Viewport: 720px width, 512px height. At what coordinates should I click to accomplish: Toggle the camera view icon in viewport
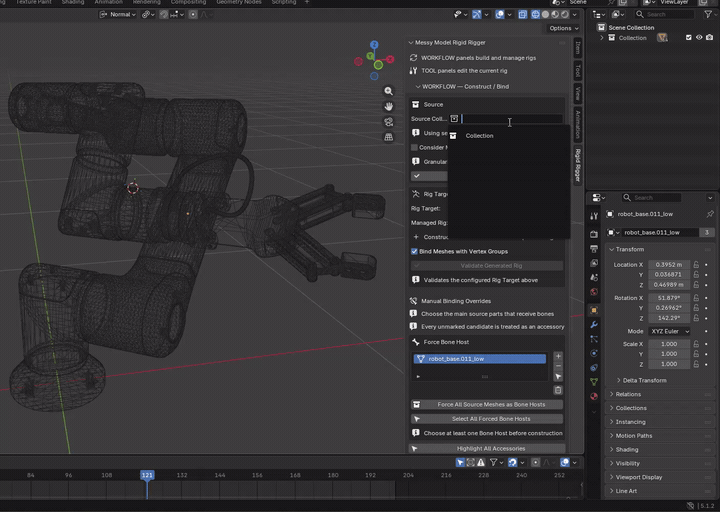388,122
